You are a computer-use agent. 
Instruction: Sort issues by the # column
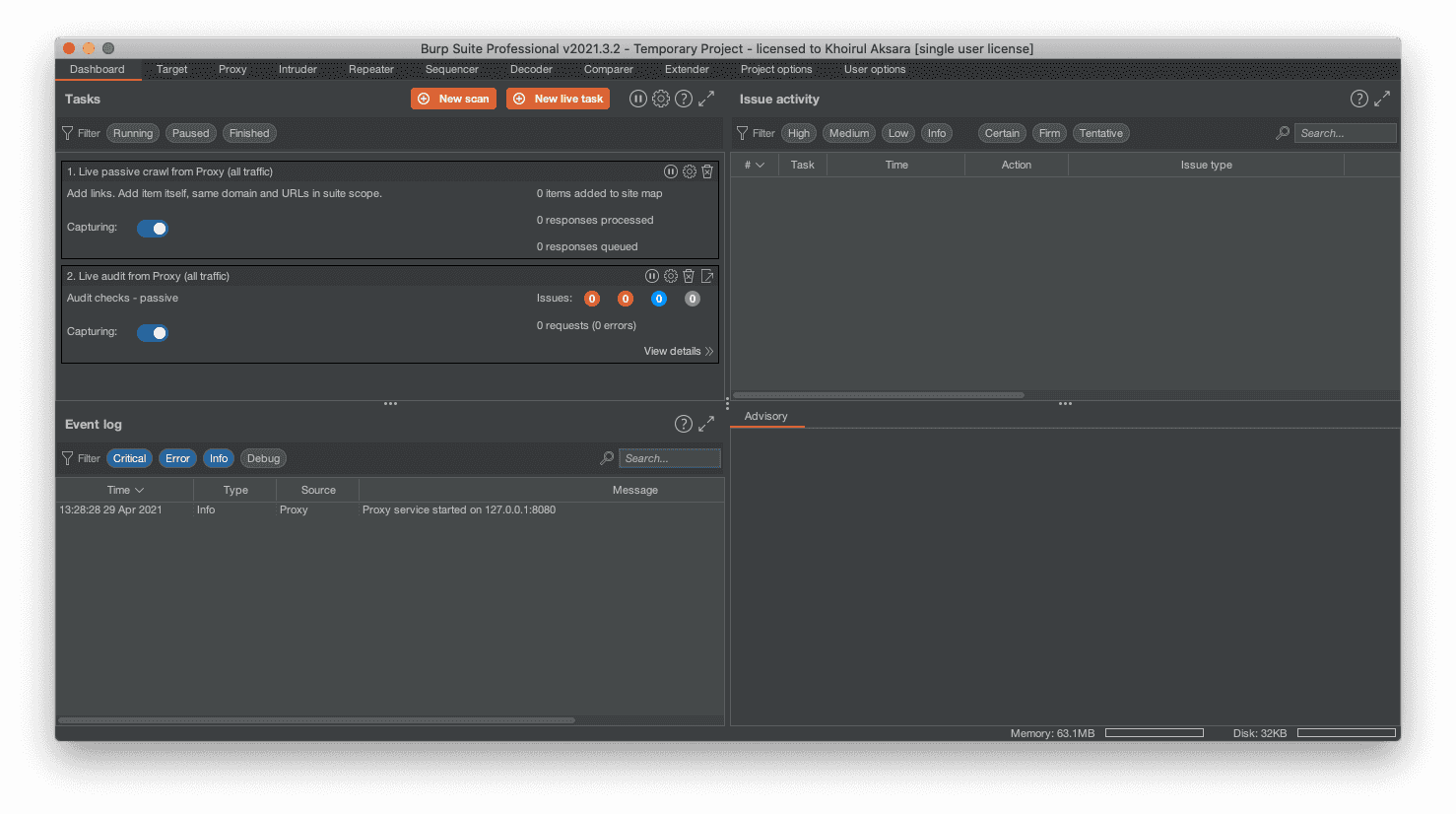754,165
